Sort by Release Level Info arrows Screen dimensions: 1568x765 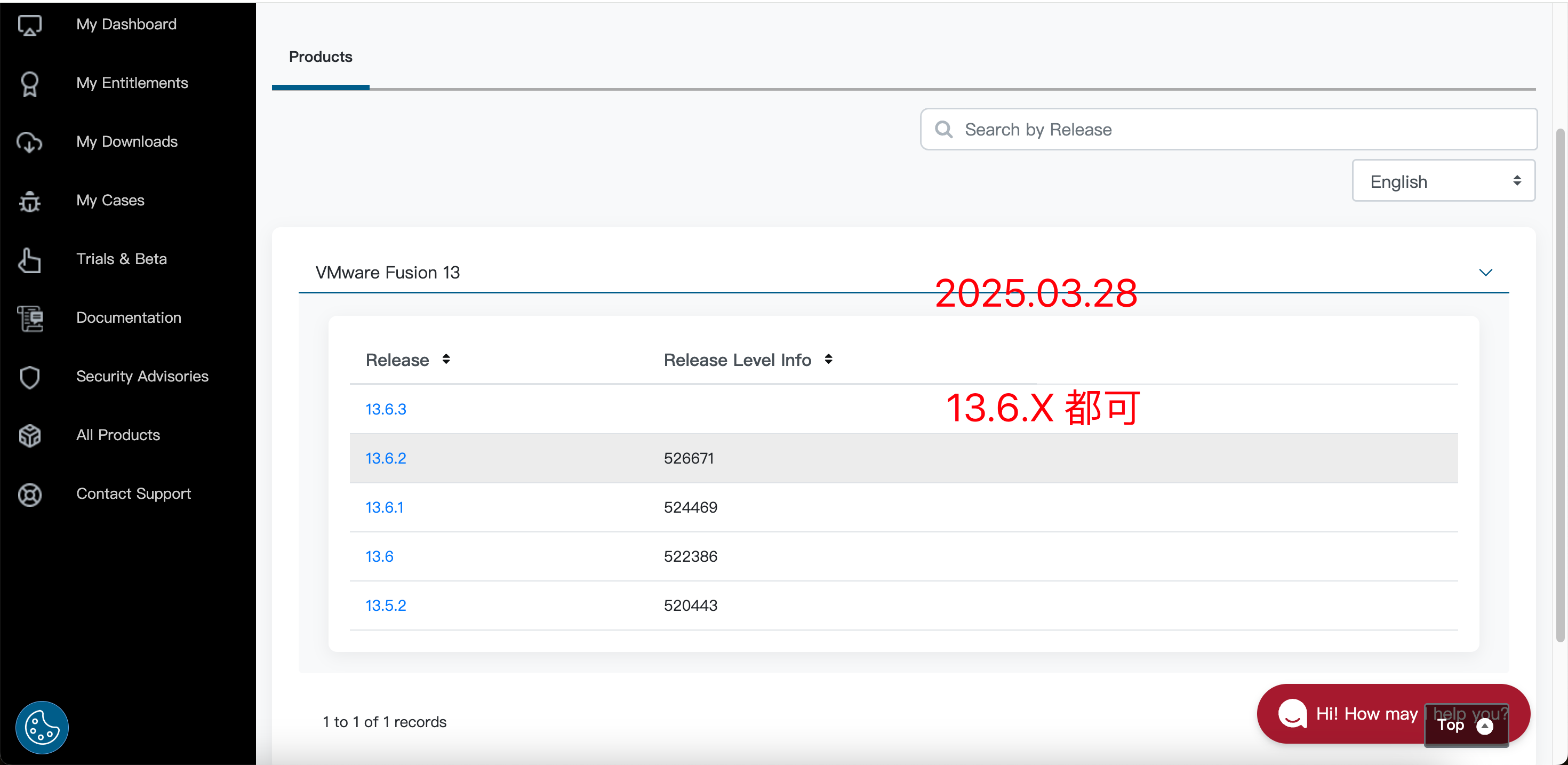tap(828, 360)
